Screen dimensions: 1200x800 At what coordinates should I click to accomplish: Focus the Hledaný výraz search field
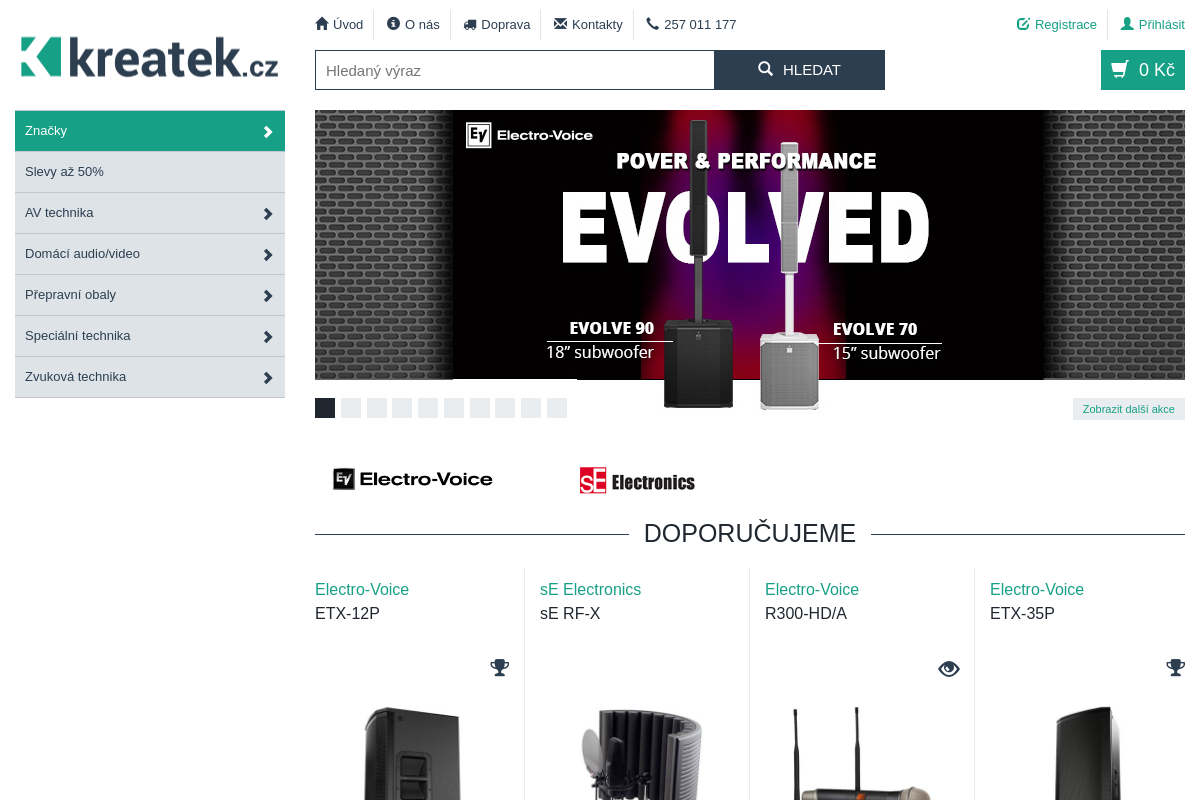coord(515,70)
